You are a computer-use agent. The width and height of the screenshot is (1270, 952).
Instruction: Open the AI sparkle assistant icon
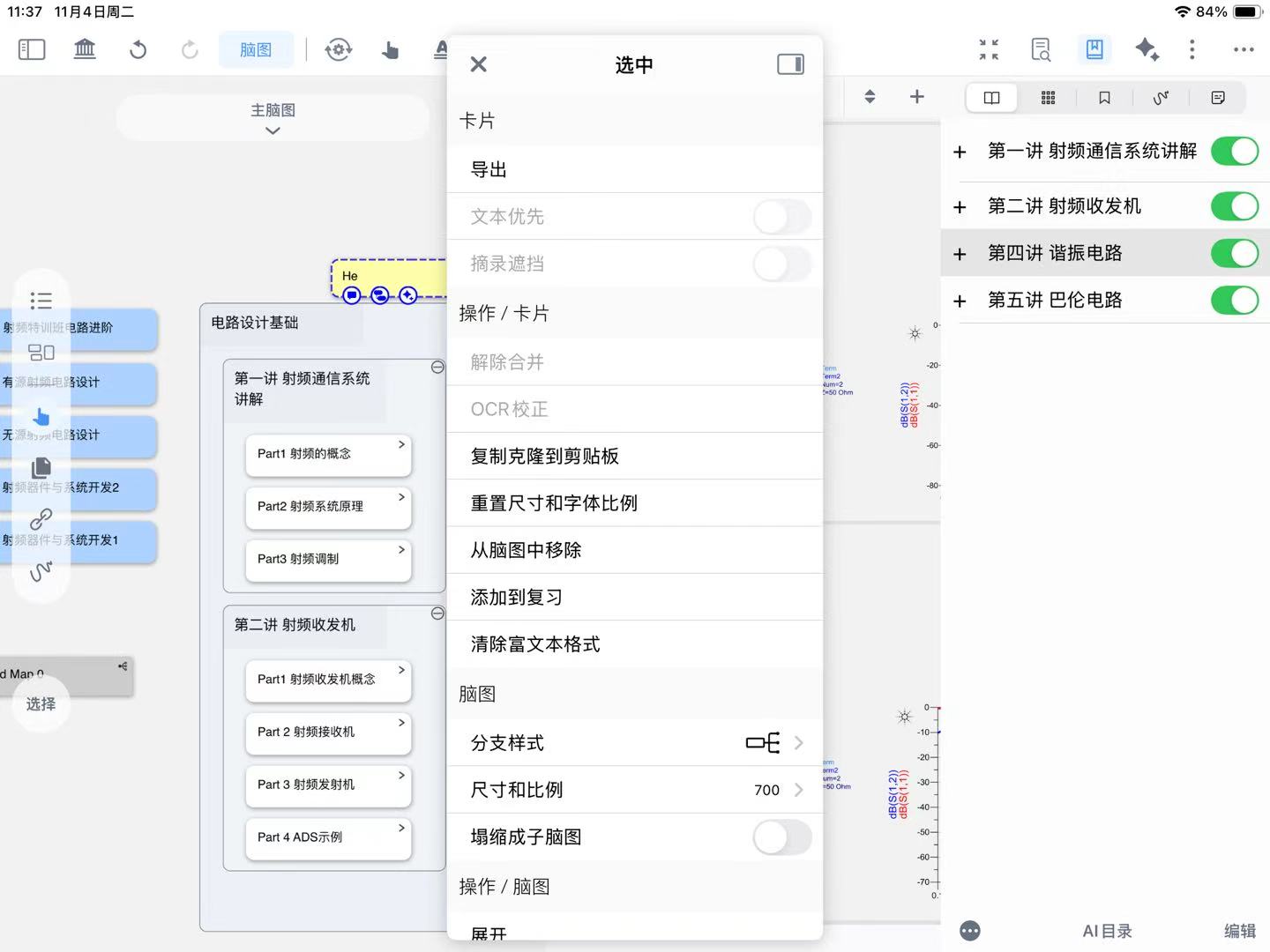point(1147,49)
